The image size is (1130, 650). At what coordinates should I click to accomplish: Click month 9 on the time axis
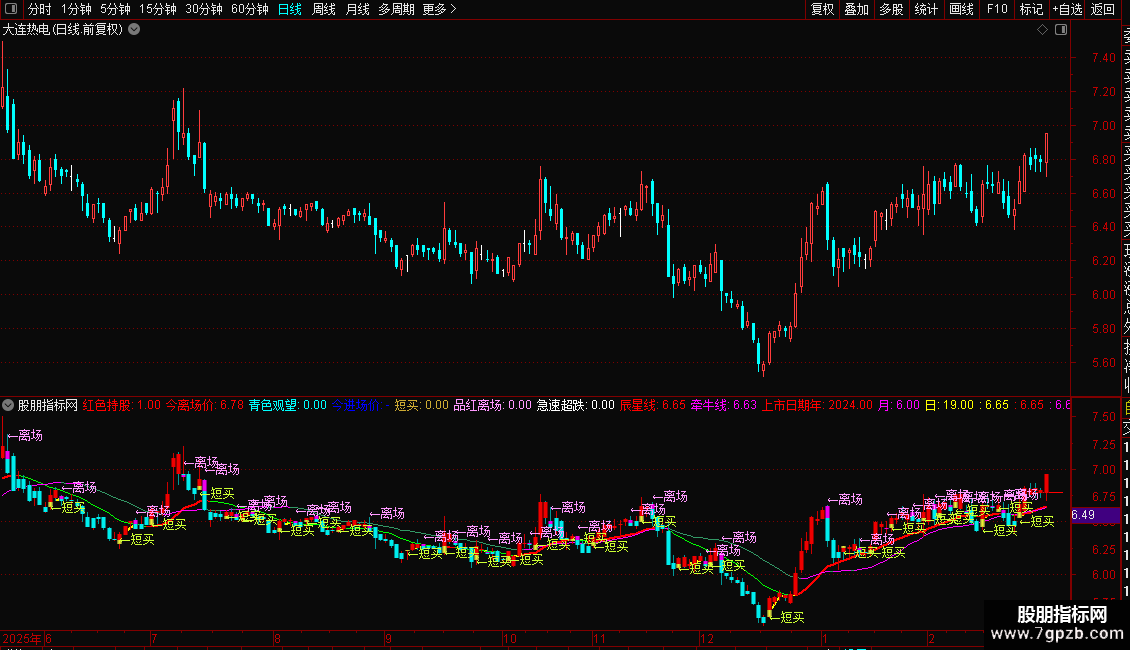click(x=388, y=638)
